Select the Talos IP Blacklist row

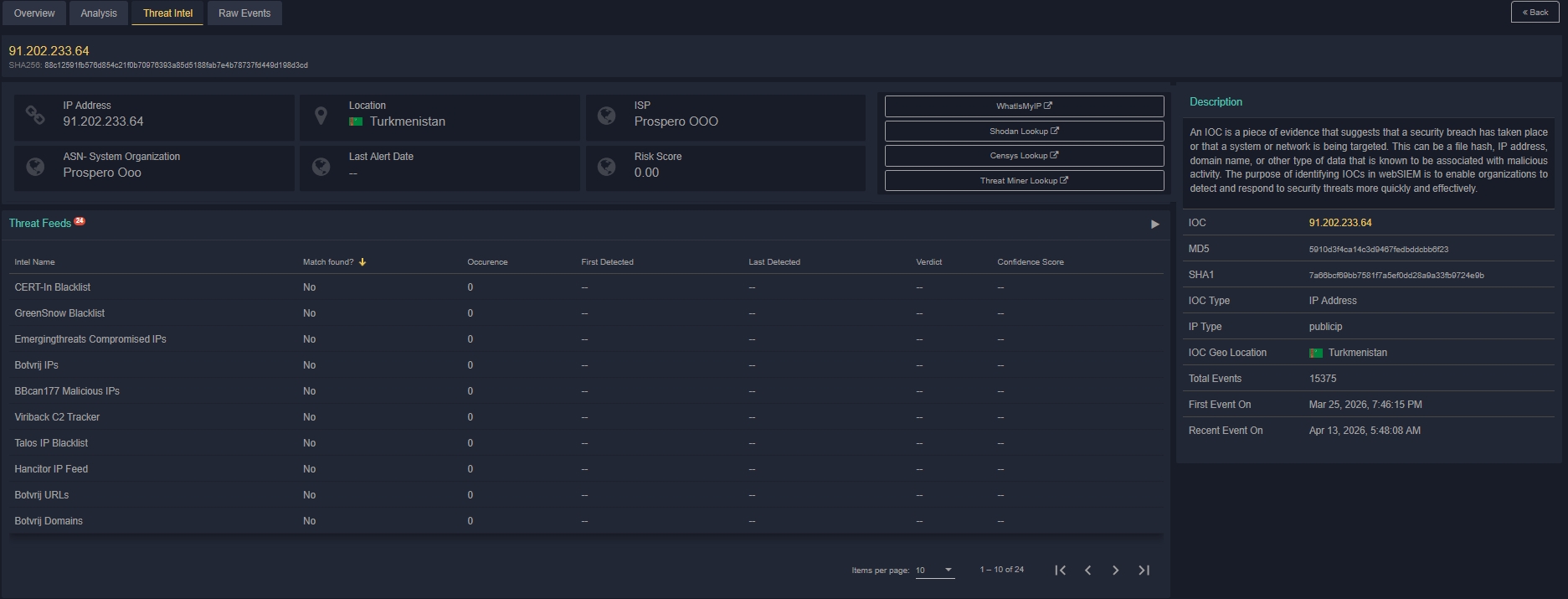[x=586, y=443]
